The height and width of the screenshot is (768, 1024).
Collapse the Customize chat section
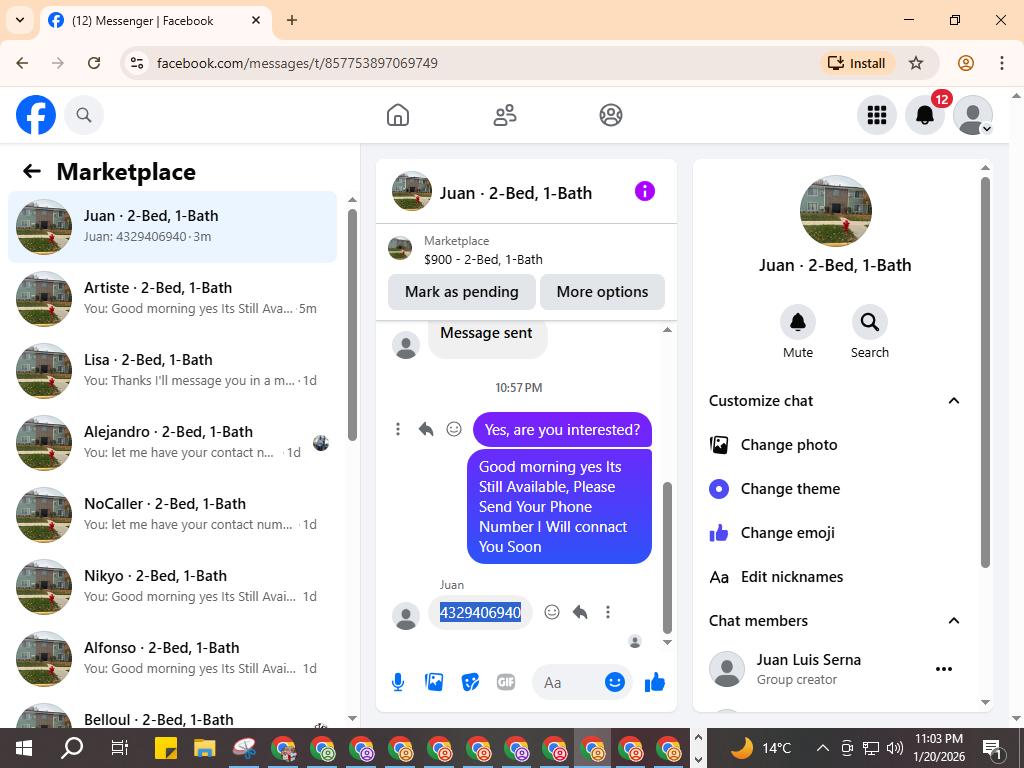click(953, 400)
